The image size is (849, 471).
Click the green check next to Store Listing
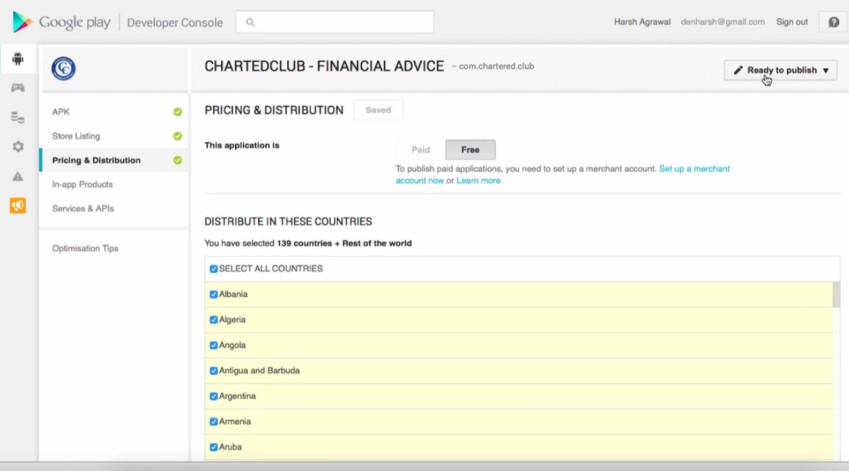pyautogui.click(x=178, y=136)
